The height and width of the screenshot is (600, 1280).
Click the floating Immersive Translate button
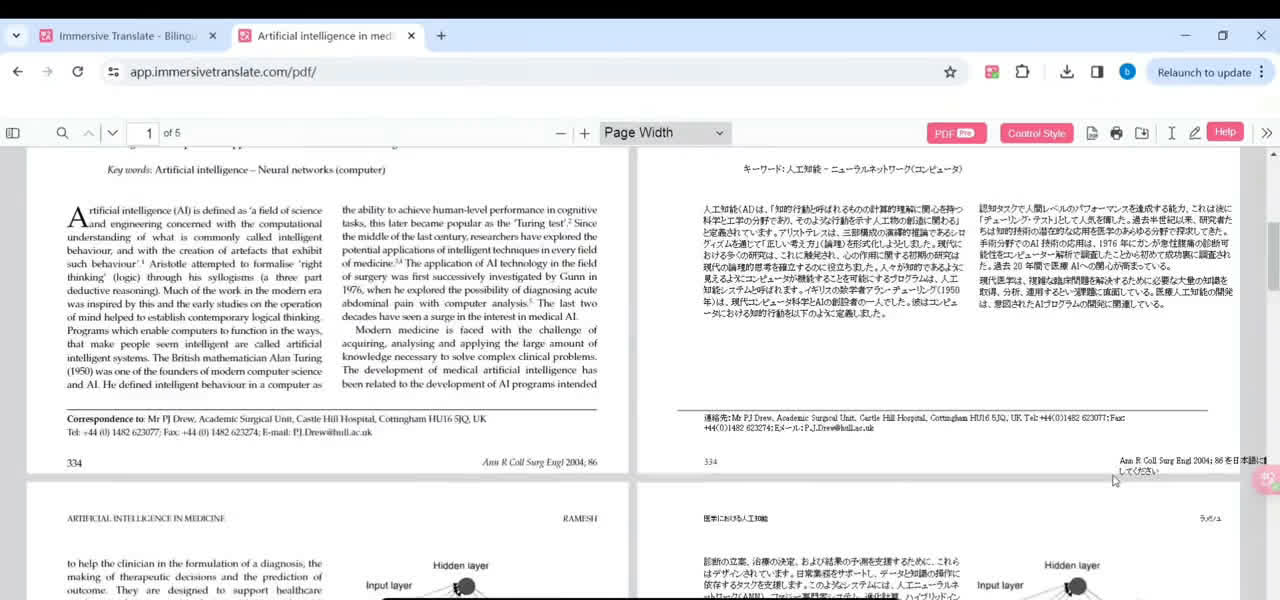click(1267, 479)
